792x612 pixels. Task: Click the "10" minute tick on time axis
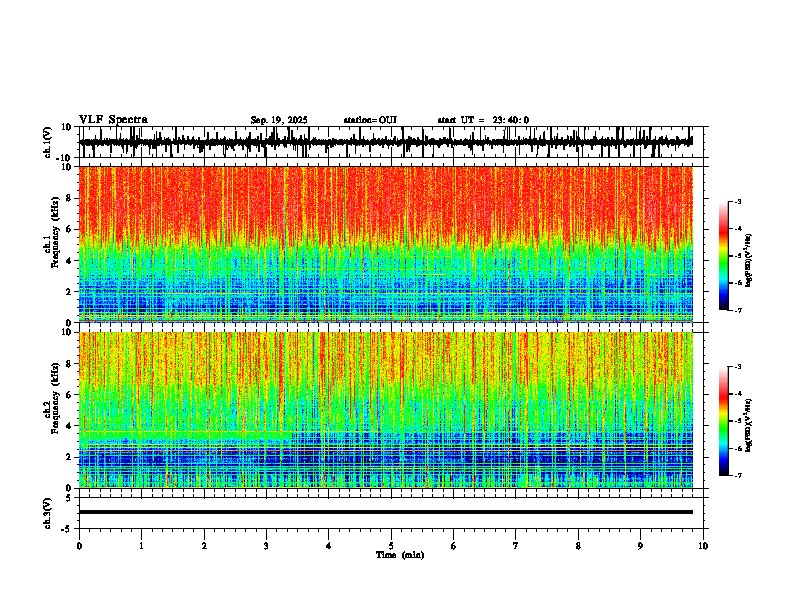tap(703, 546)
